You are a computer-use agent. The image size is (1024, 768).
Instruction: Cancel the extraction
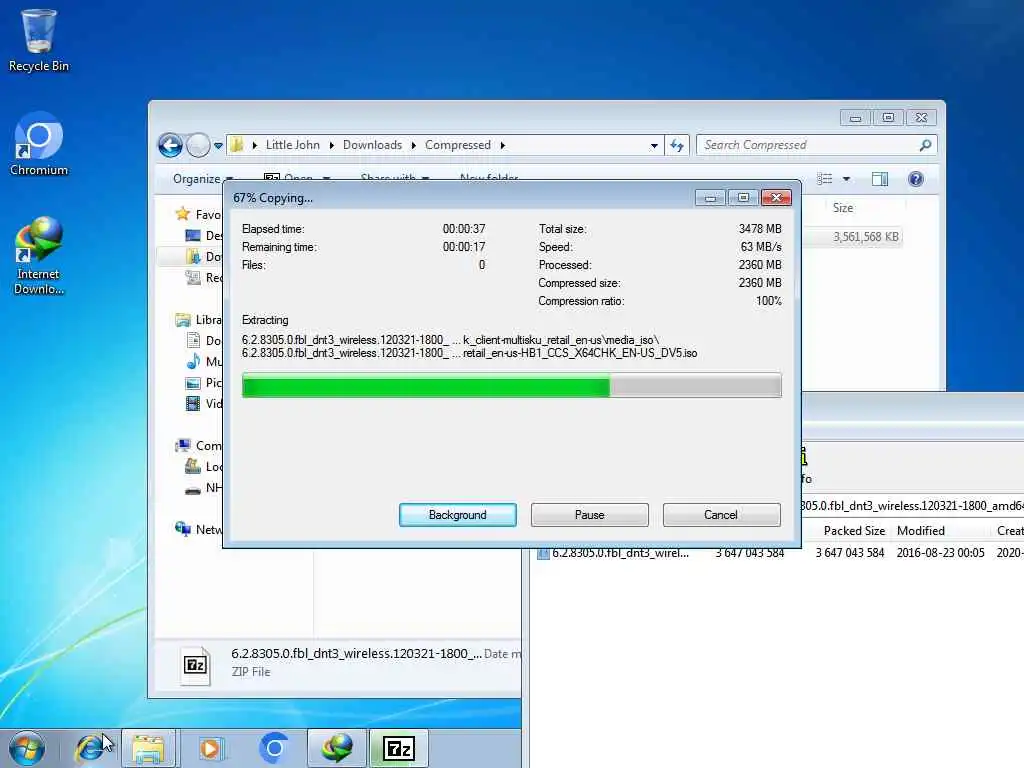tap(721, 515)
